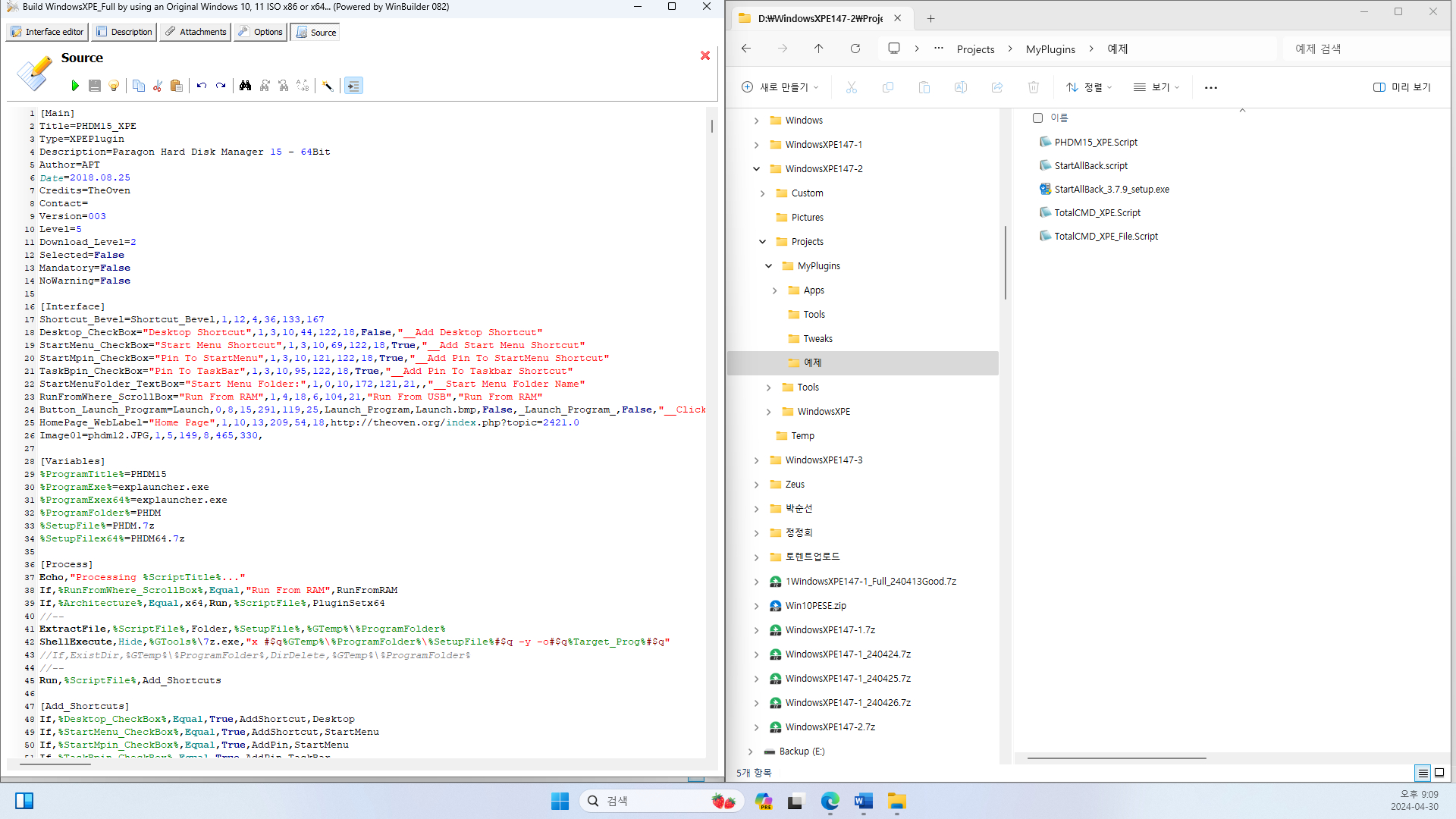1456x819 pixels.
Task: Paste clipboard using the clipboard icon
Action: (x=176, y=86)
